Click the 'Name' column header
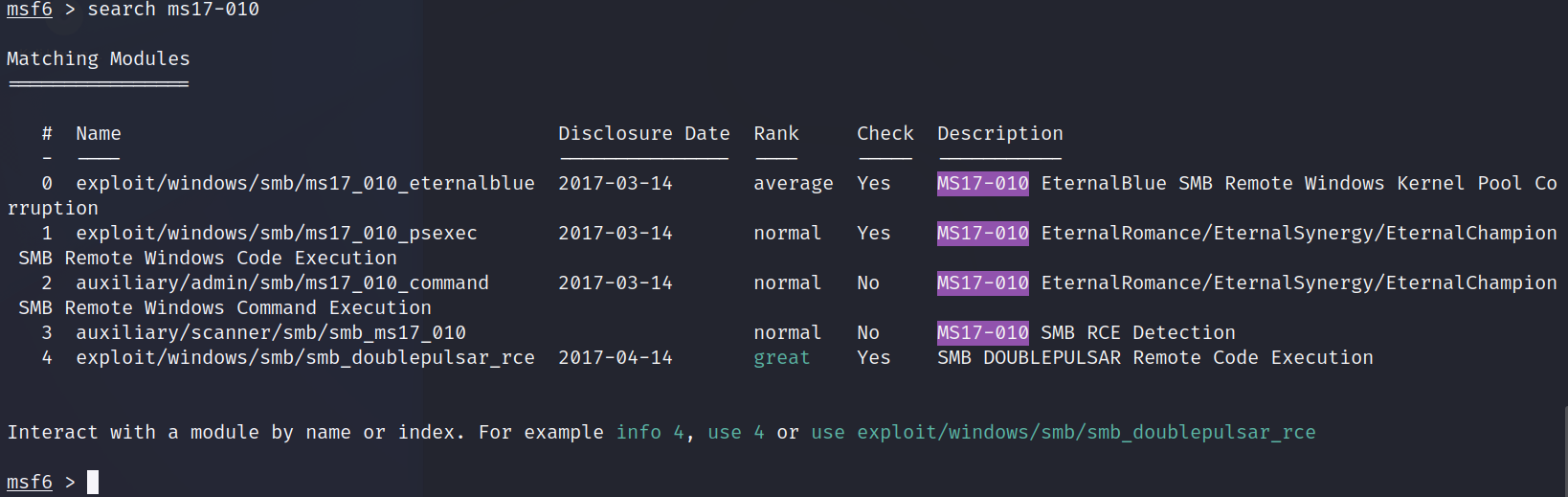 tap(99, 133)
